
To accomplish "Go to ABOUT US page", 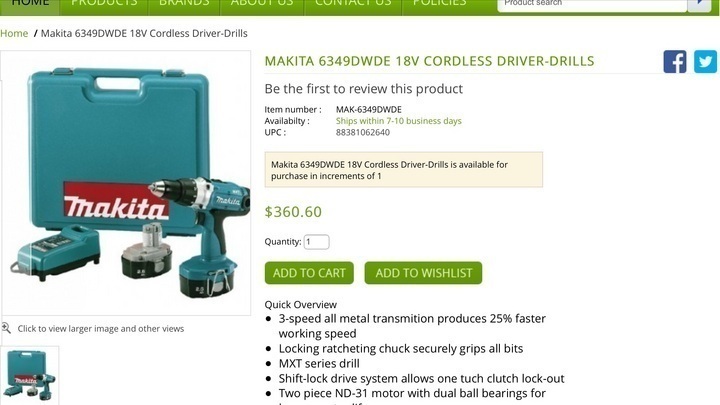I will [262, 5].
